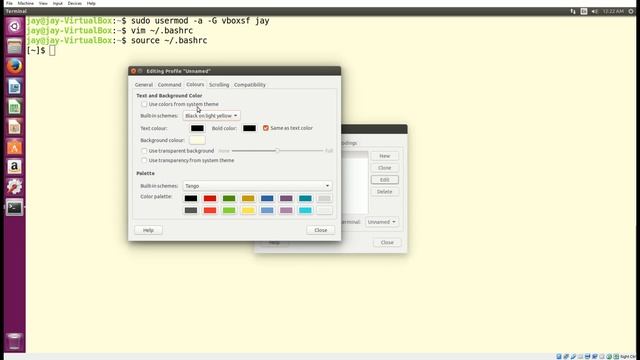Close the Editing Profile dialog via titlebar

[133, 71]
